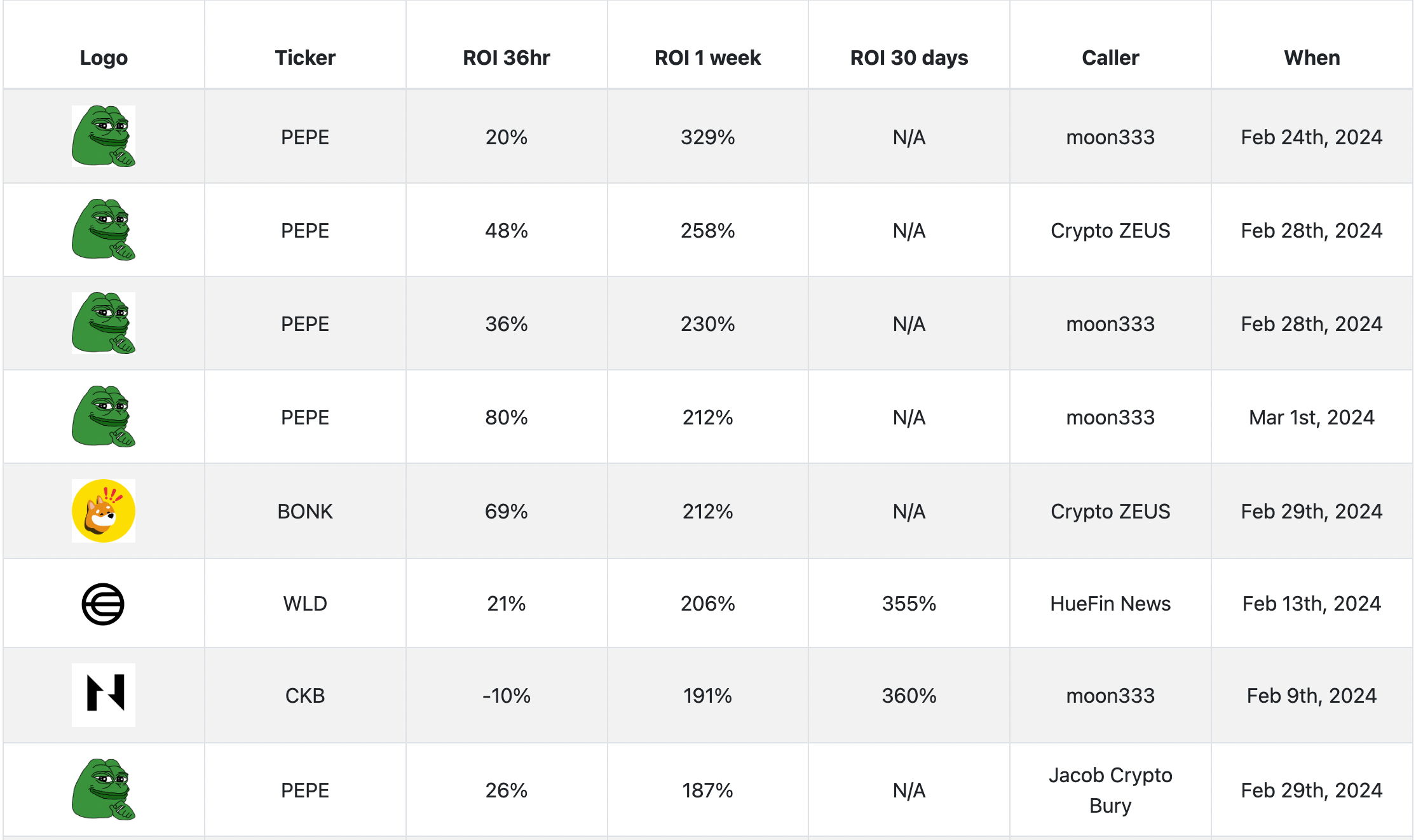Screen dimensions: 1416x840
Task: Sort by the ROI 36hr column header
Action: (x=507, y=58)
